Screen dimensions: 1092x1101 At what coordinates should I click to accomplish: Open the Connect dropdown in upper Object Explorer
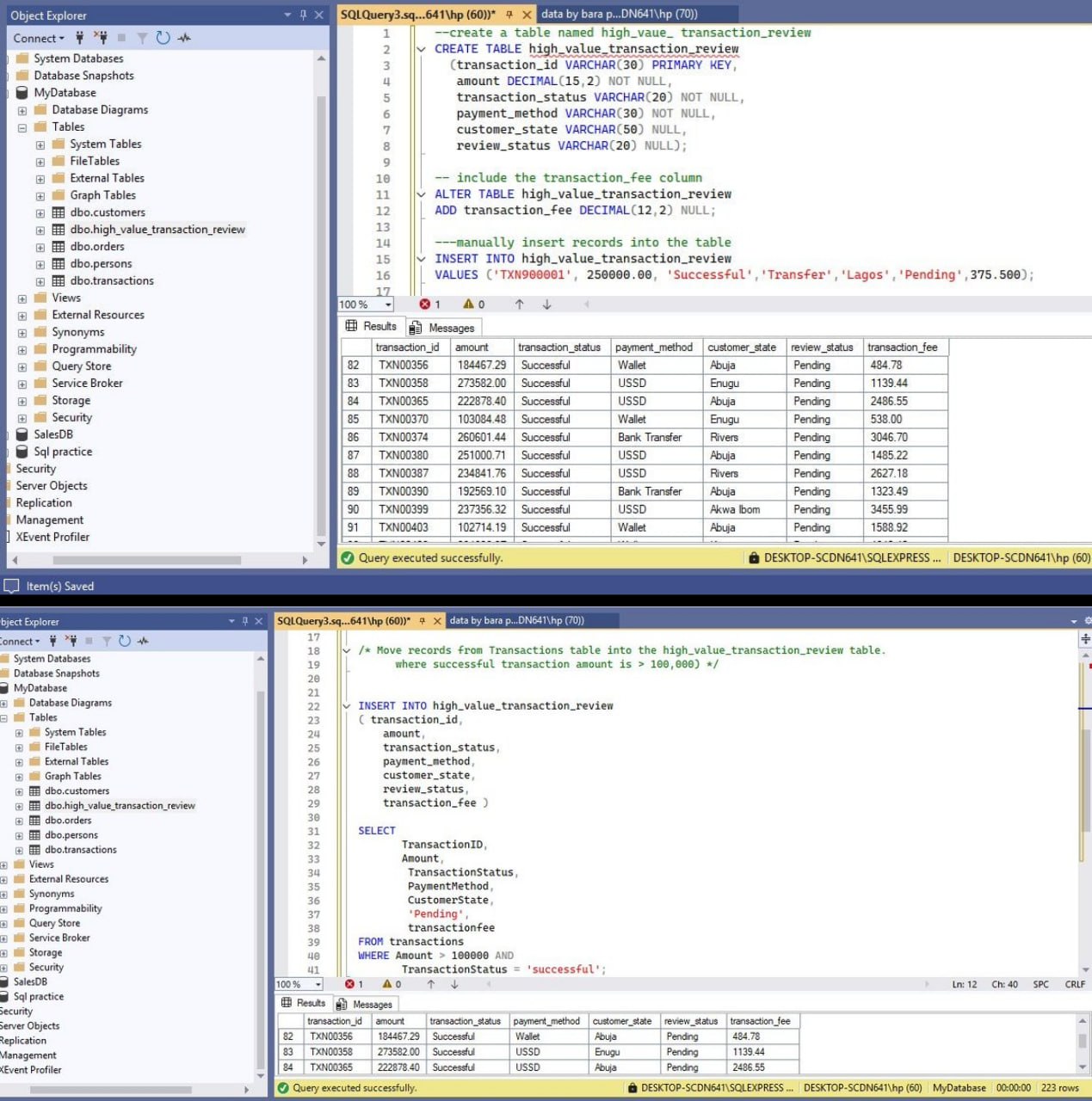[39, 38]
